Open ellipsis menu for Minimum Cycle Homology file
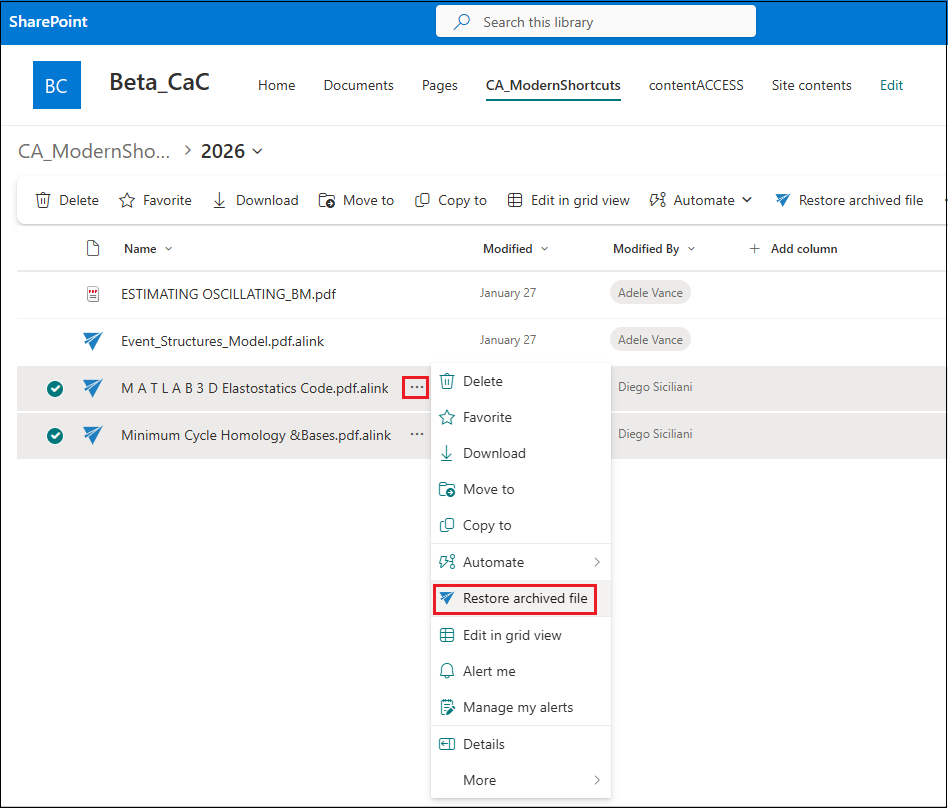Viewport: 948px width, 811px height. [417, 435]
